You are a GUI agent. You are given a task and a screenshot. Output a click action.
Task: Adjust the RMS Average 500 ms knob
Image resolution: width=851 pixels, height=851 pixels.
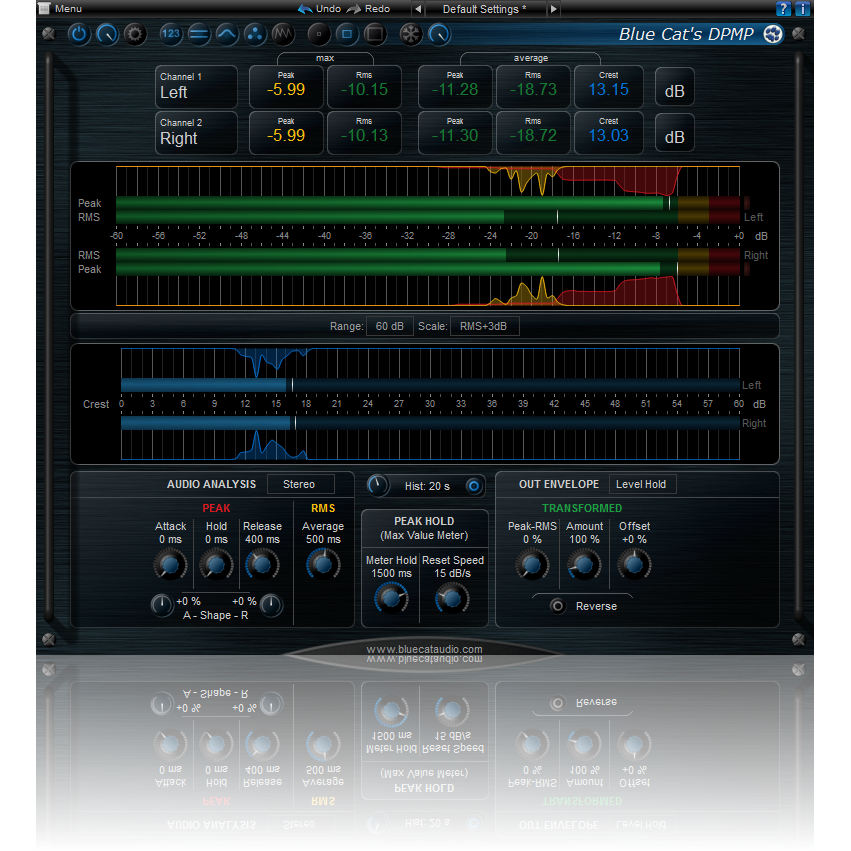click(x=322, y=563)
